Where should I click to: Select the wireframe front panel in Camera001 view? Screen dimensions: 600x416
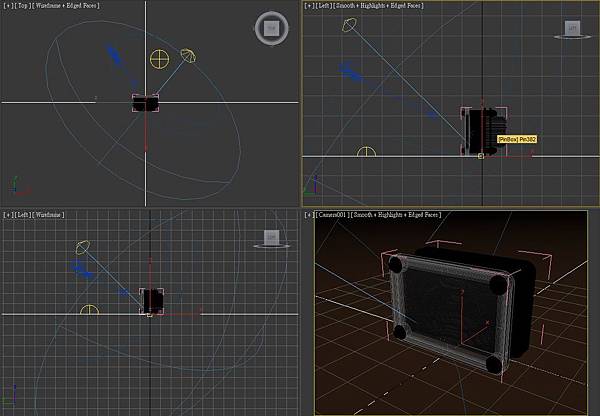[x=451, y=311]
